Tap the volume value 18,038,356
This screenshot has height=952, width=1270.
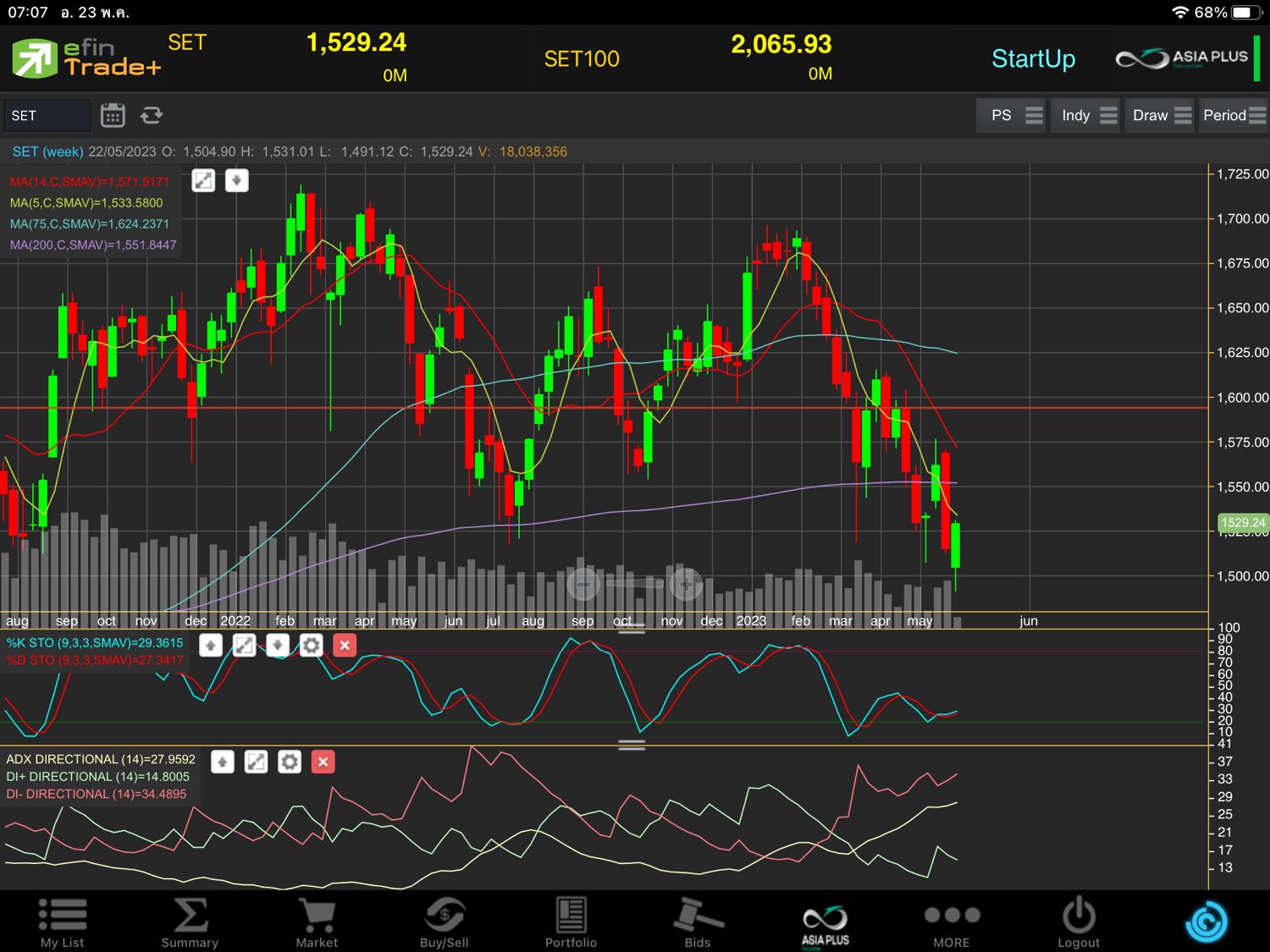(x=533, y=151)
